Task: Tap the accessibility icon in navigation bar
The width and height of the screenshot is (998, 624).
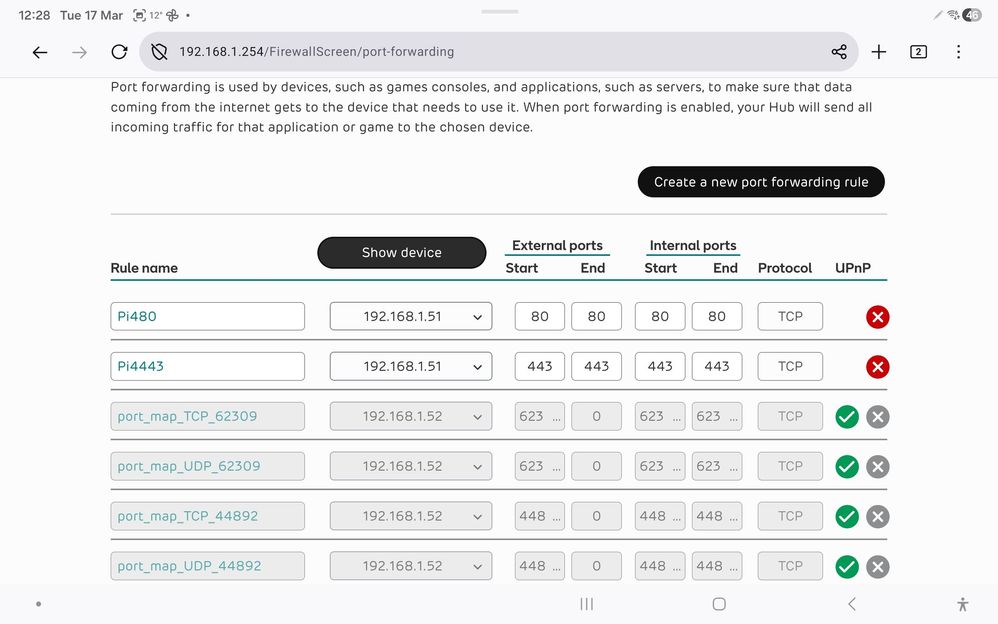Action: 962,604
